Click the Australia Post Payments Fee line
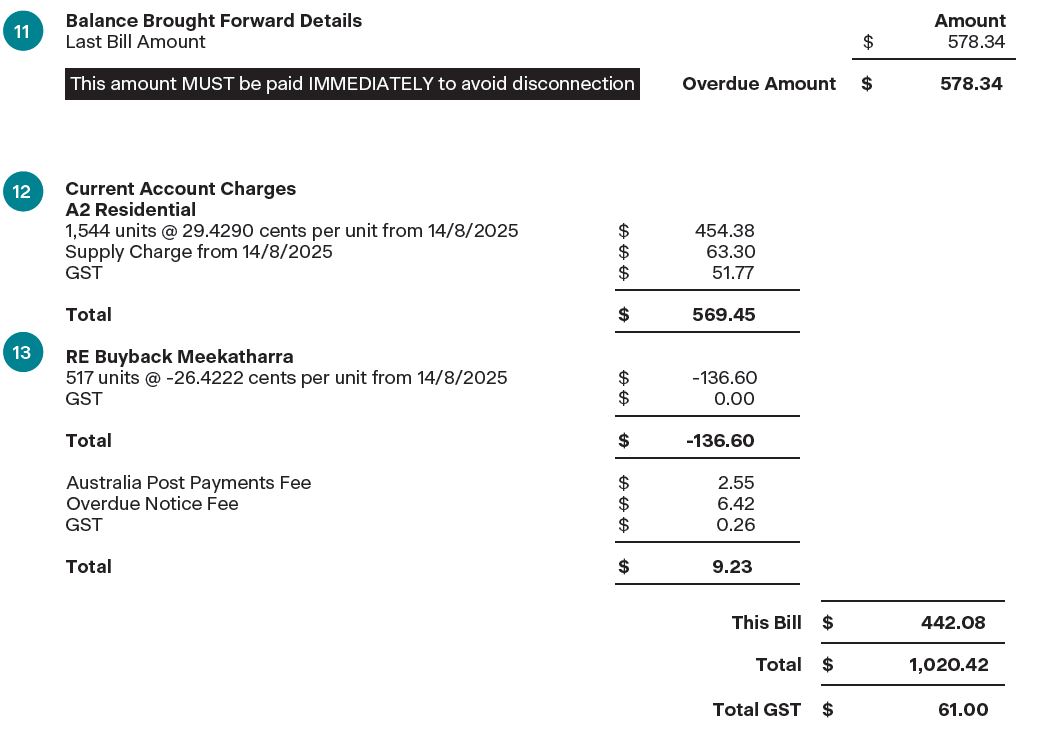Image resolution: width=1041 pixels, height=729 pixels. point(188,483)
